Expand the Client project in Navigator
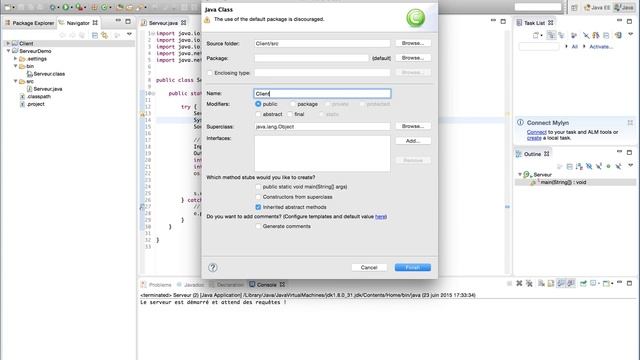Image resolution: width=640 pixels, height=360 pixels. tap(8, 43)
